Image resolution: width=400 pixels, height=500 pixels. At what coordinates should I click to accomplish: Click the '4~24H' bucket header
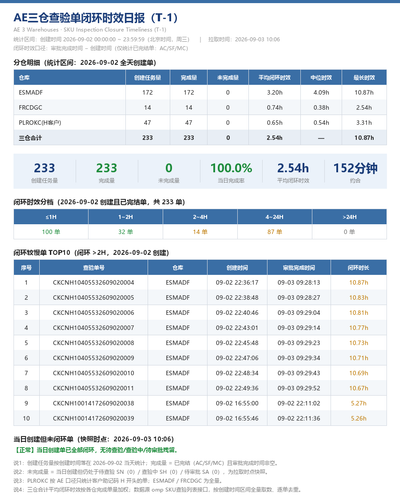pos(275,217)
